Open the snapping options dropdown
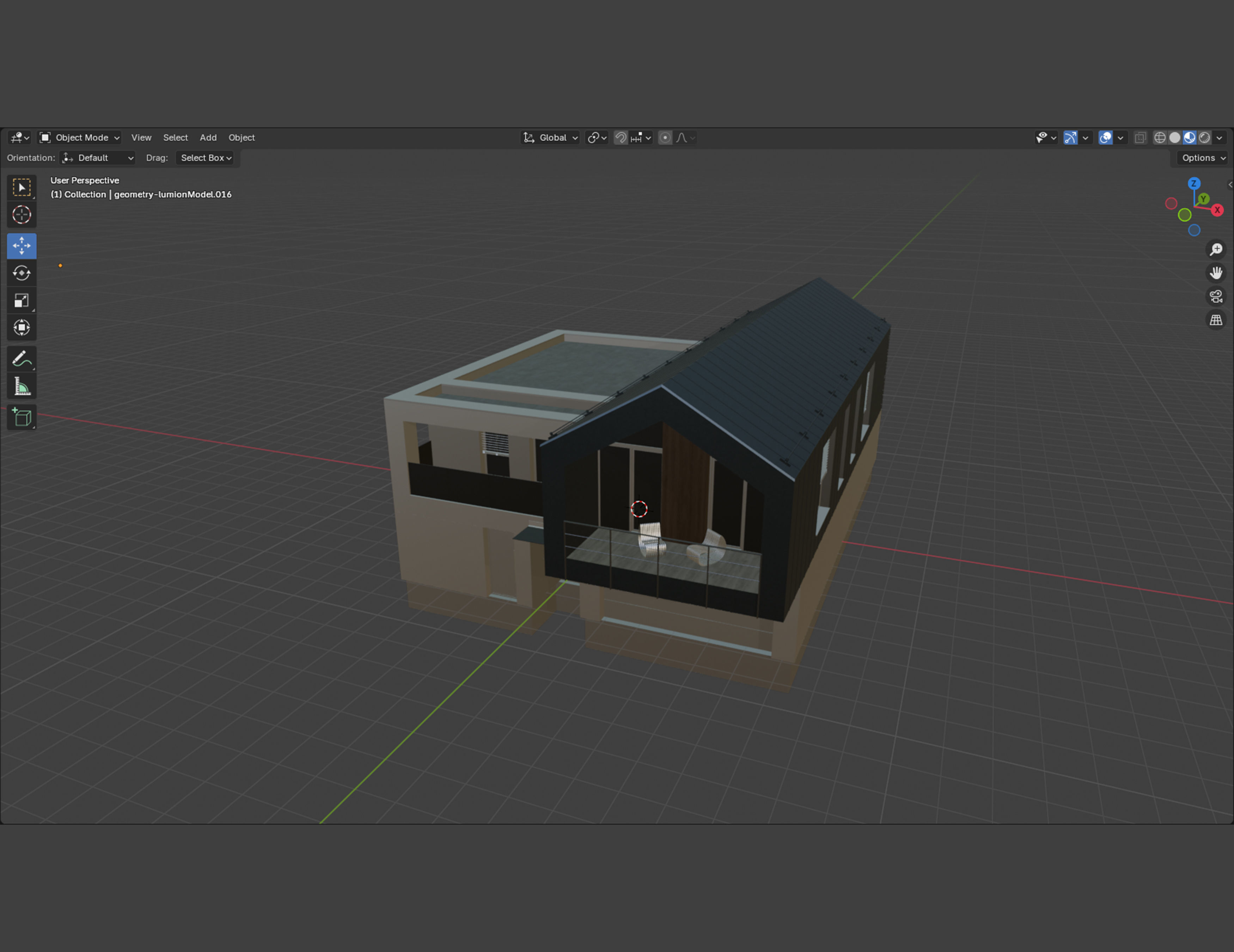 click(x=641, y=138)
